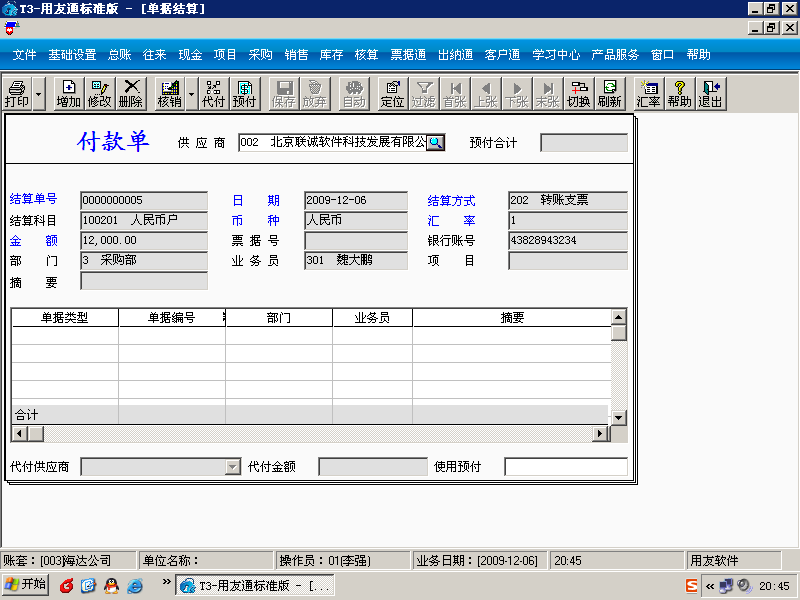
Task: Open the 库存 menu
Action: pos(331,55)
